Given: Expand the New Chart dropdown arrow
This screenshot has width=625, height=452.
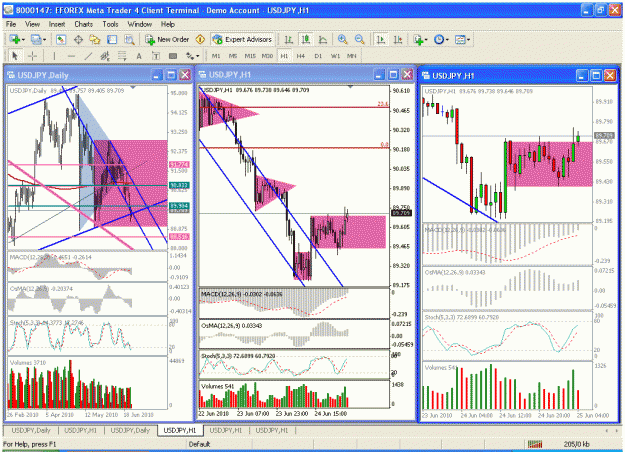Looking at the screenshot, I should (x=24, y=39).
